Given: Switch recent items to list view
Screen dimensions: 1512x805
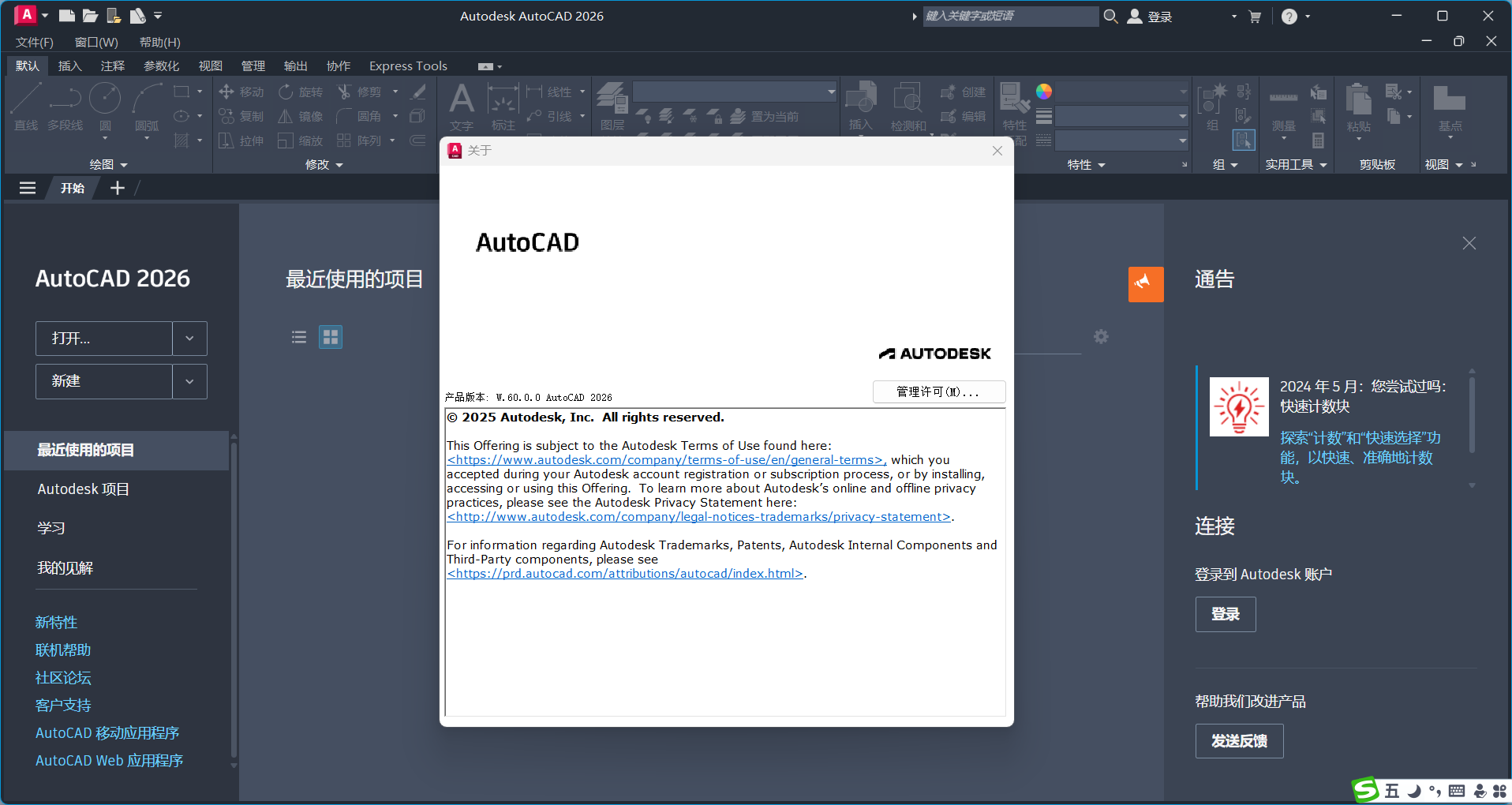Looking at the screenshot, I should coord(299,337).
